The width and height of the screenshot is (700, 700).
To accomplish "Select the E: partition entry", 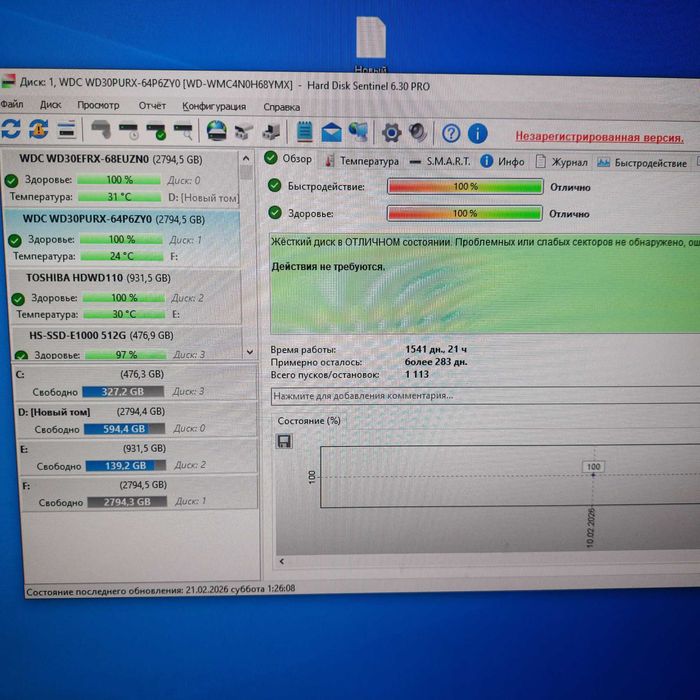I will tap(138, 456).
